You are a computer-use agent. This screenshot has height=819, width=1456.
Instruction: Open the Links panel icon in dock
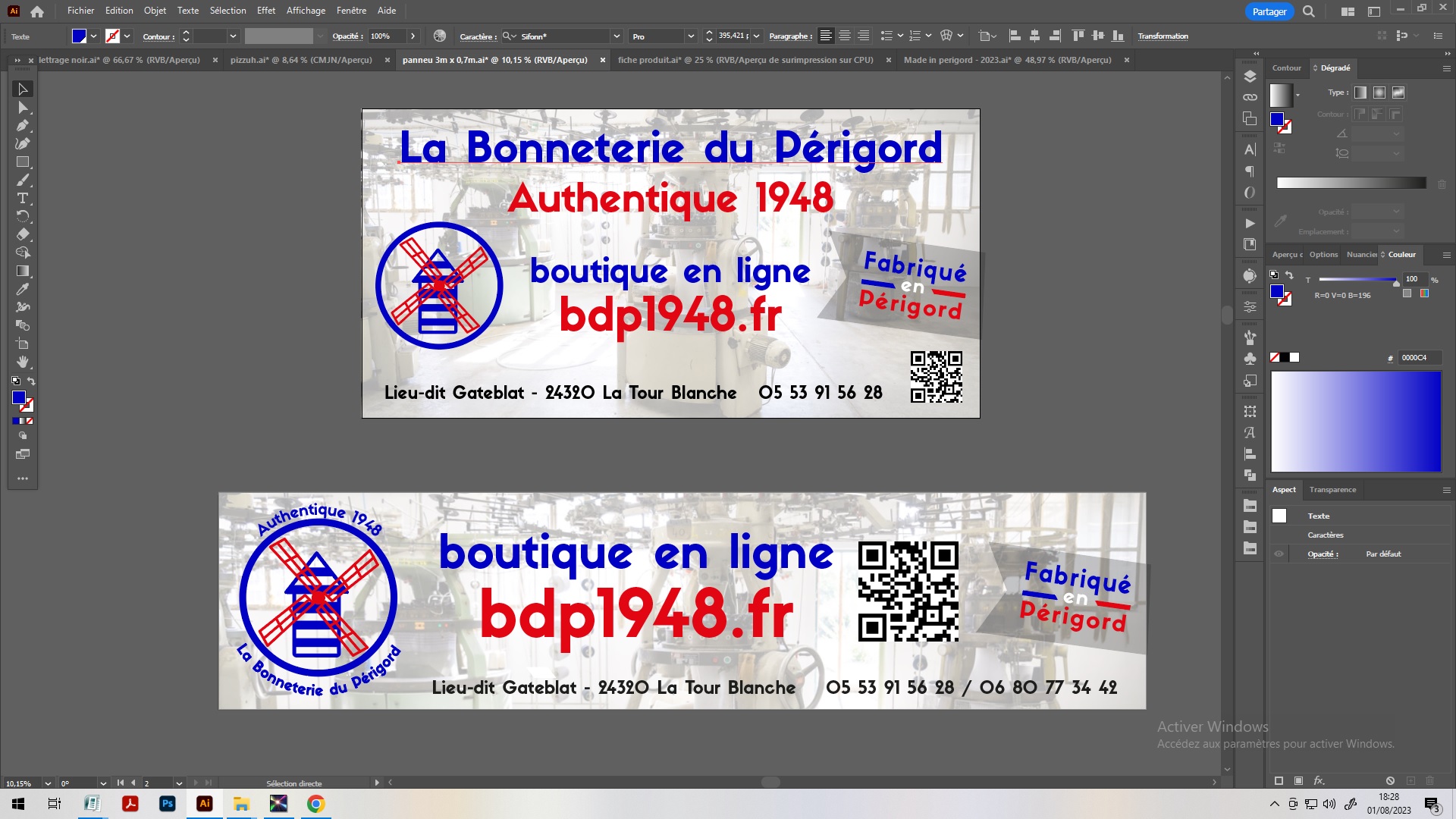coord(1250,97)
